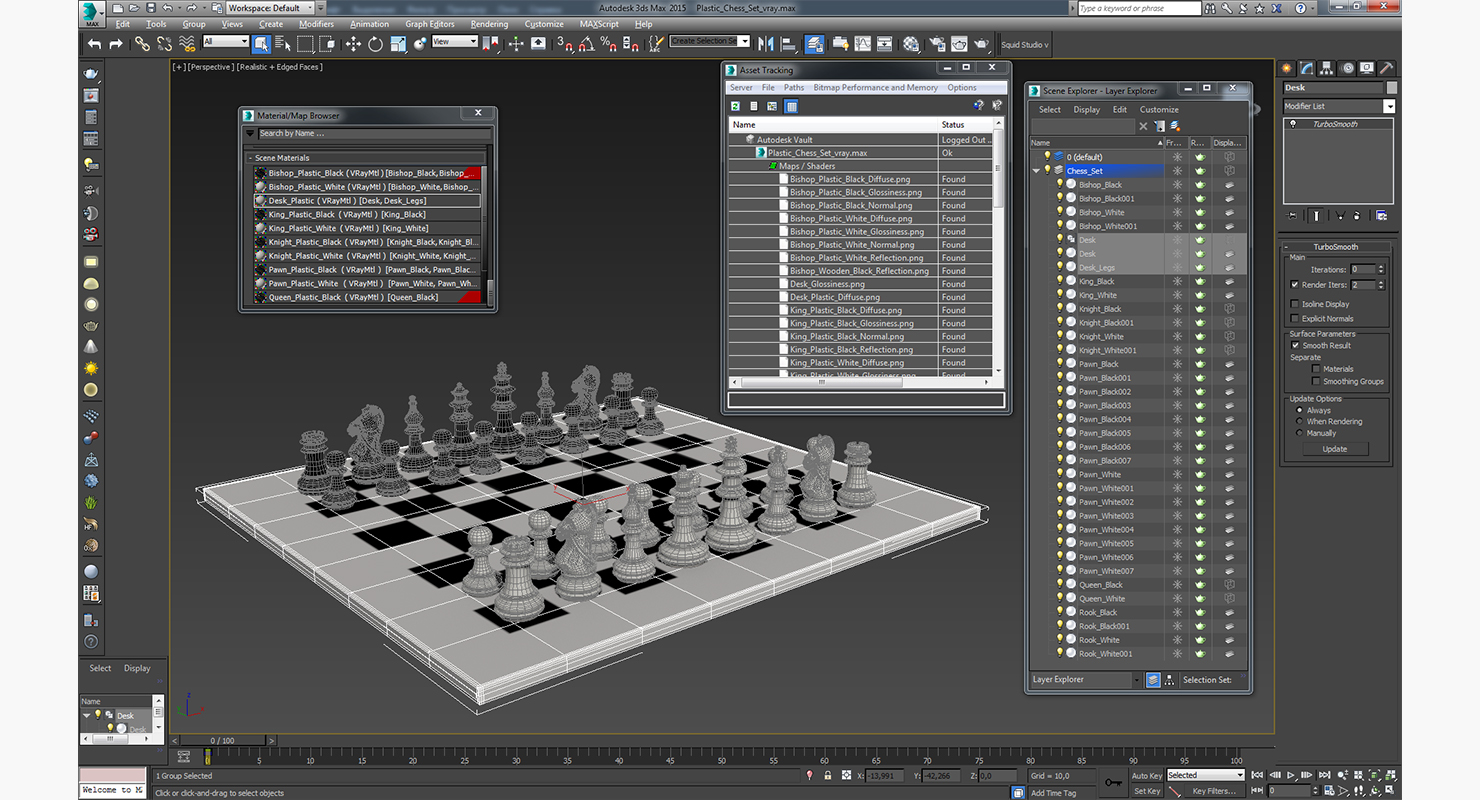Open Select by Name tool
Image resolution: width=1480 pixels, height=800 pixels.
click(282, 44)
